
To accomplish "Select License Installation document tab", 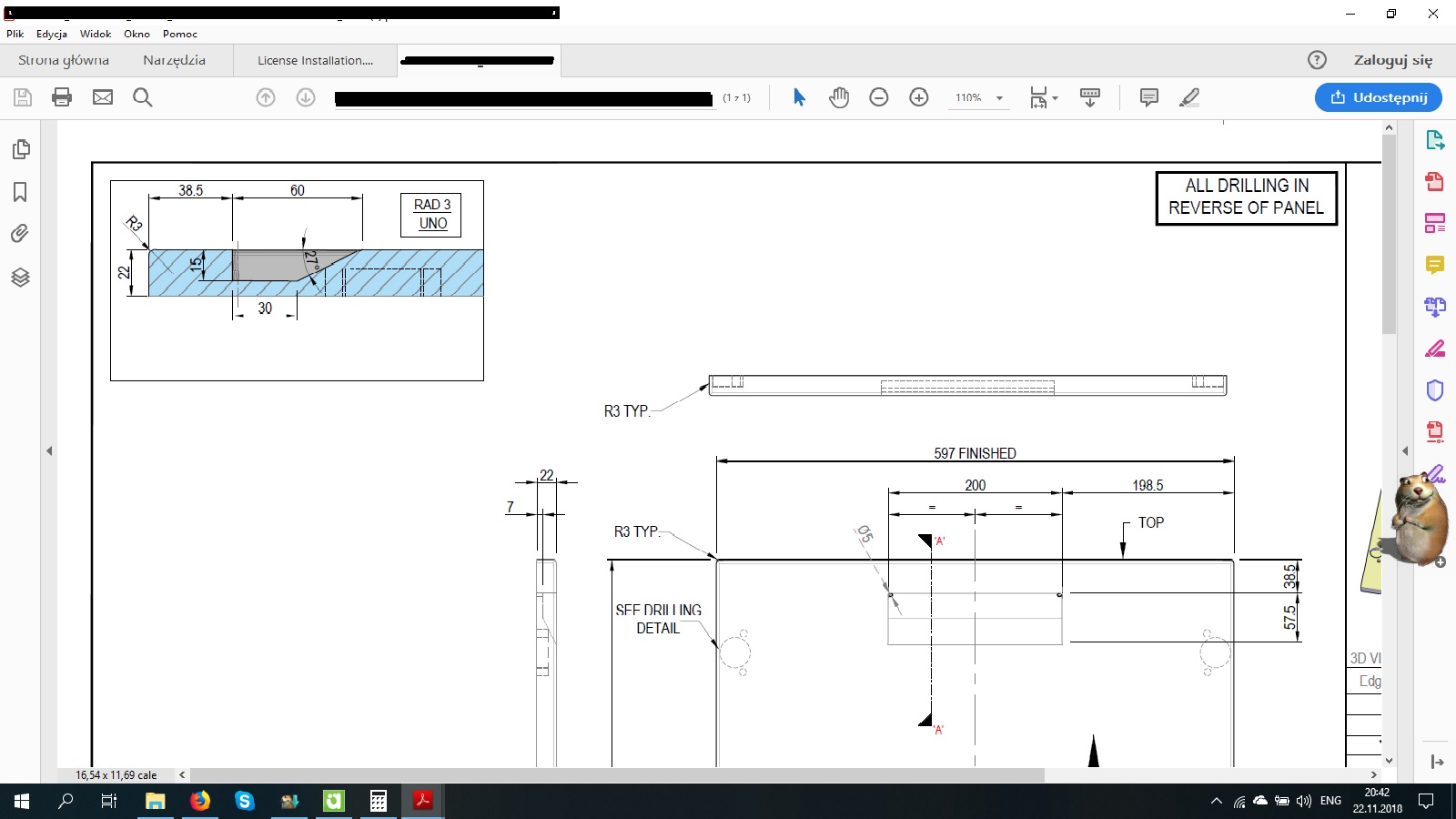I will 316,60.
